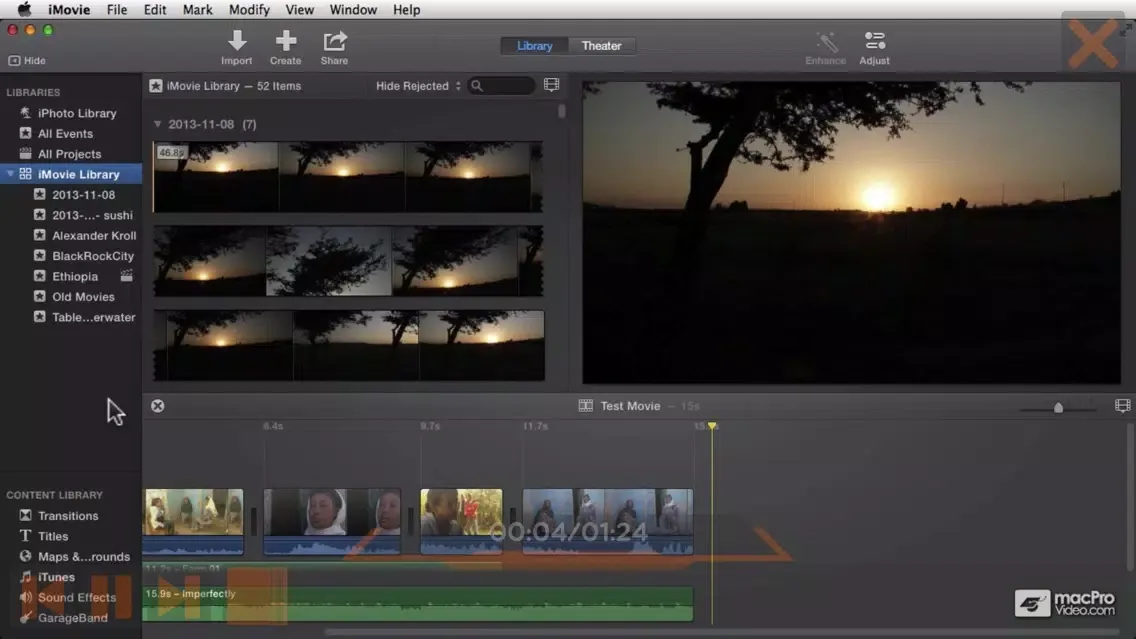Click the Test Movie title
1136x639 pixels.
(630, 406)
